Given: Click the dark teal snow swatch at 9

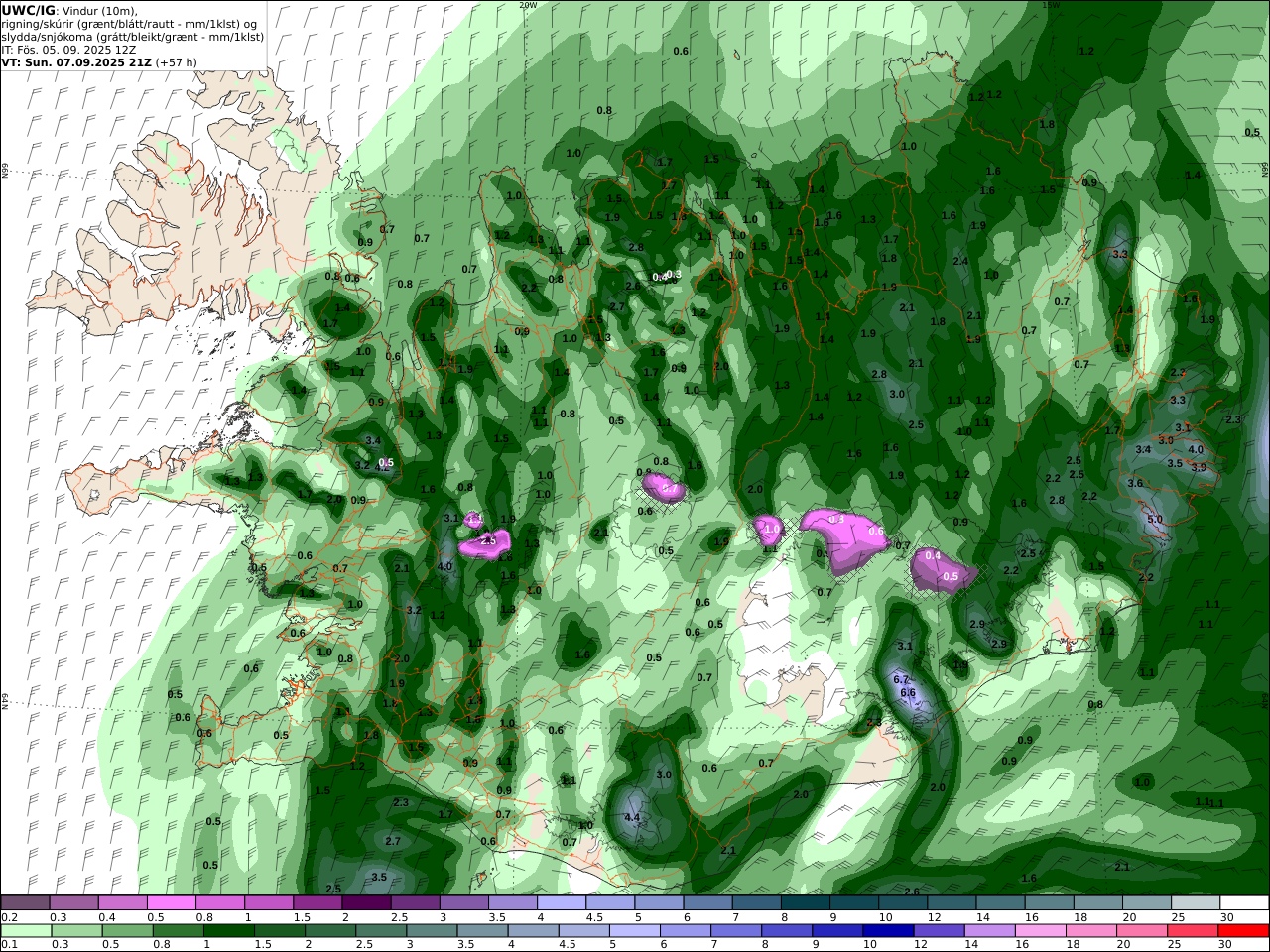Looking at the screenshot, I should [854, 903].
